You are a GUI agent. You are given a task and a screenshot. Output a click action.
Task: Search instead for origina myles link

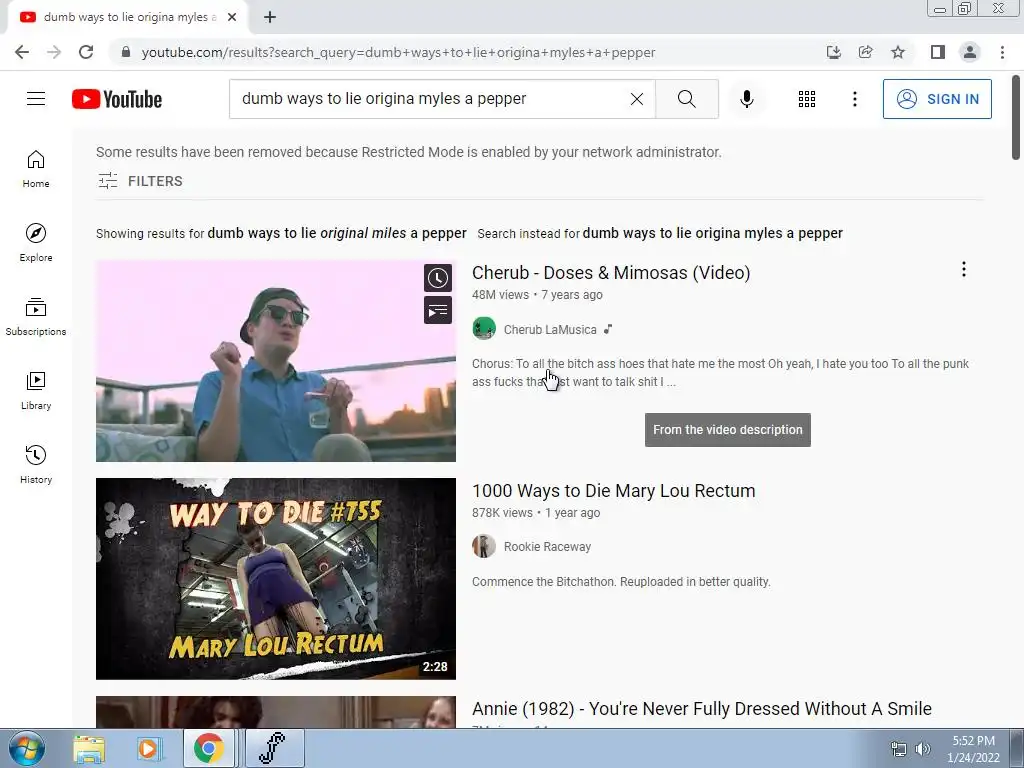712,233
